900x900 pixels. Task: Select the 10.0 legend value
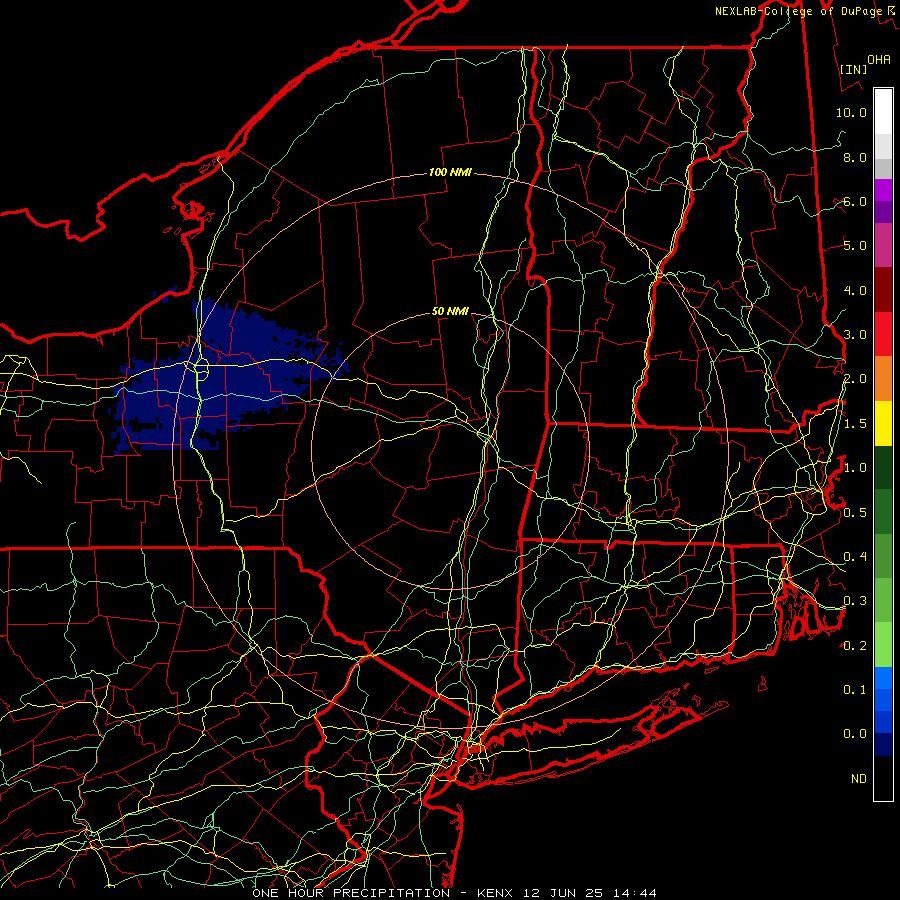click(851, 112)
